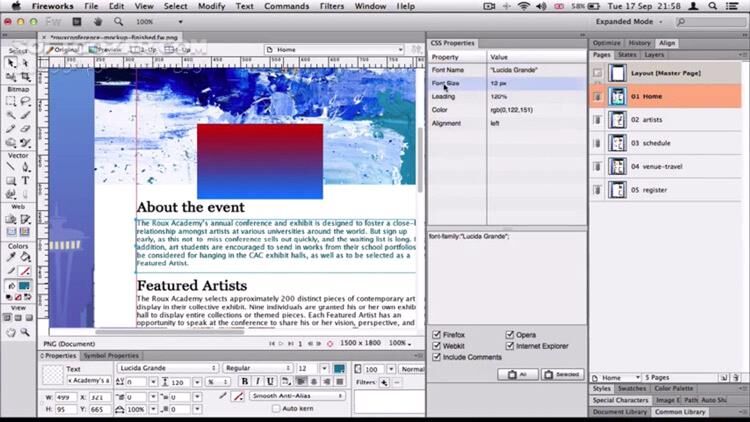Select the Eraser tool
Viewport: 750px width, 422px height.
[25, 128]
